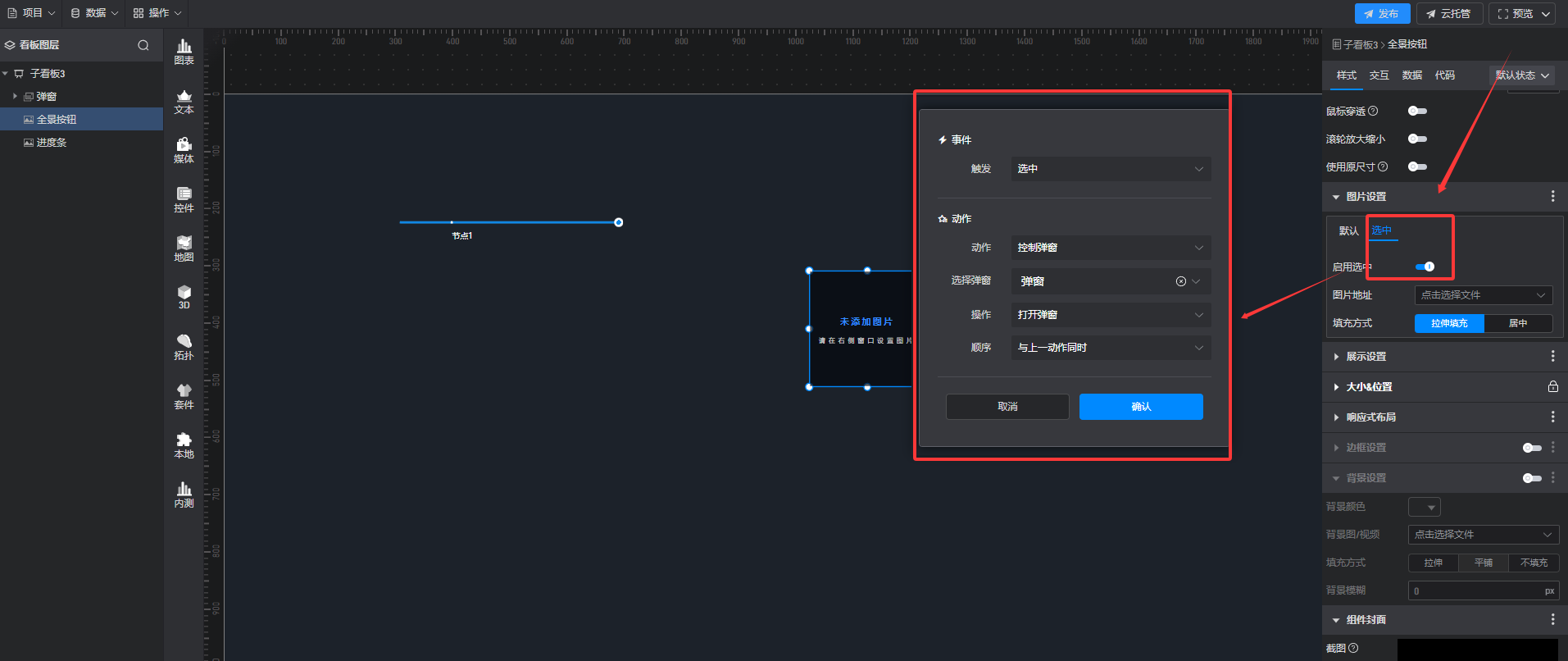Image resolution: width=1568 pixels, height=661 pixels.
Task: Expand the 展示设置 section
Action: [1366, 357]
